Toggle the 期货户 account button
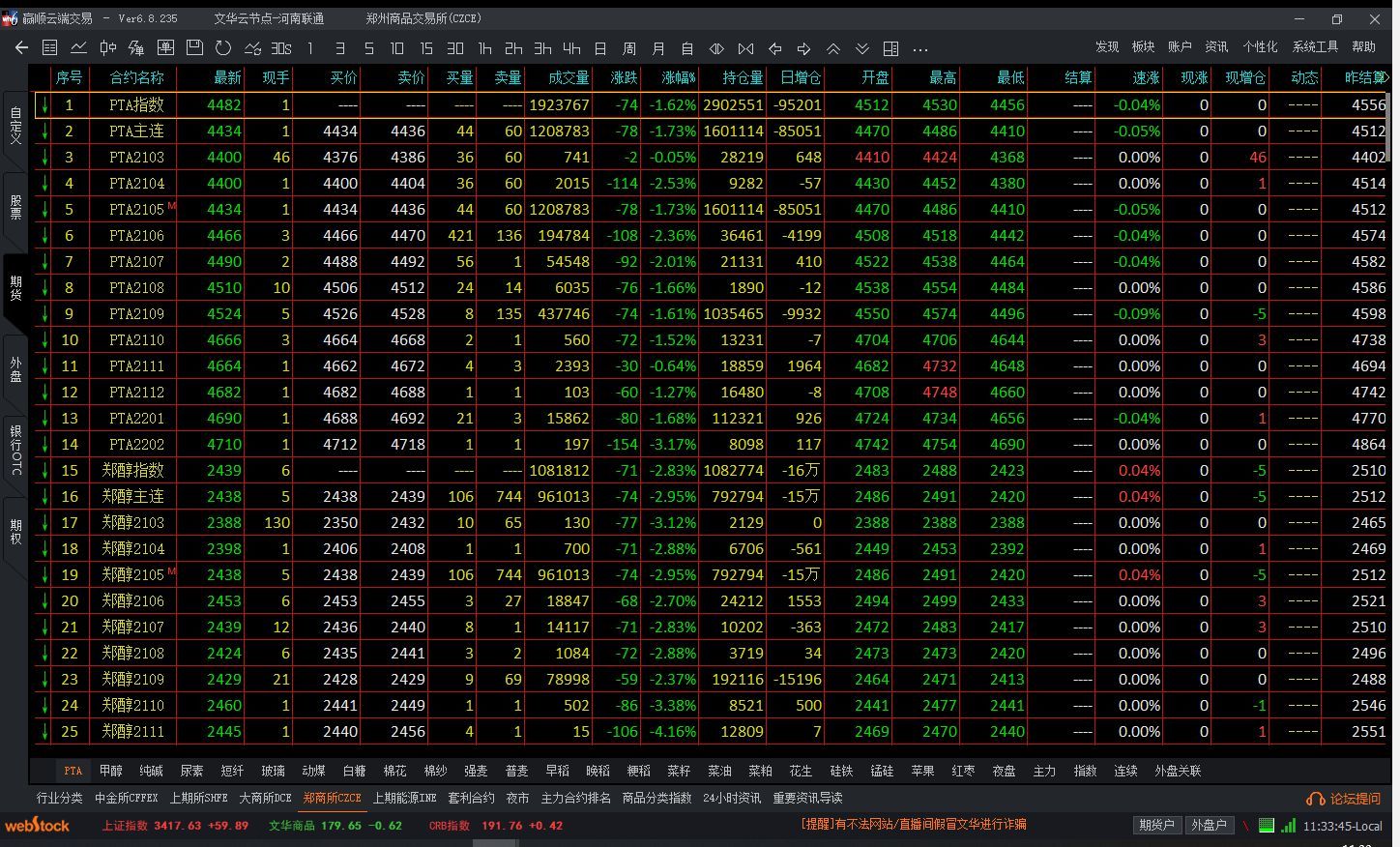The height and width of the screenshot is (847, 1400). point(1156,825)
